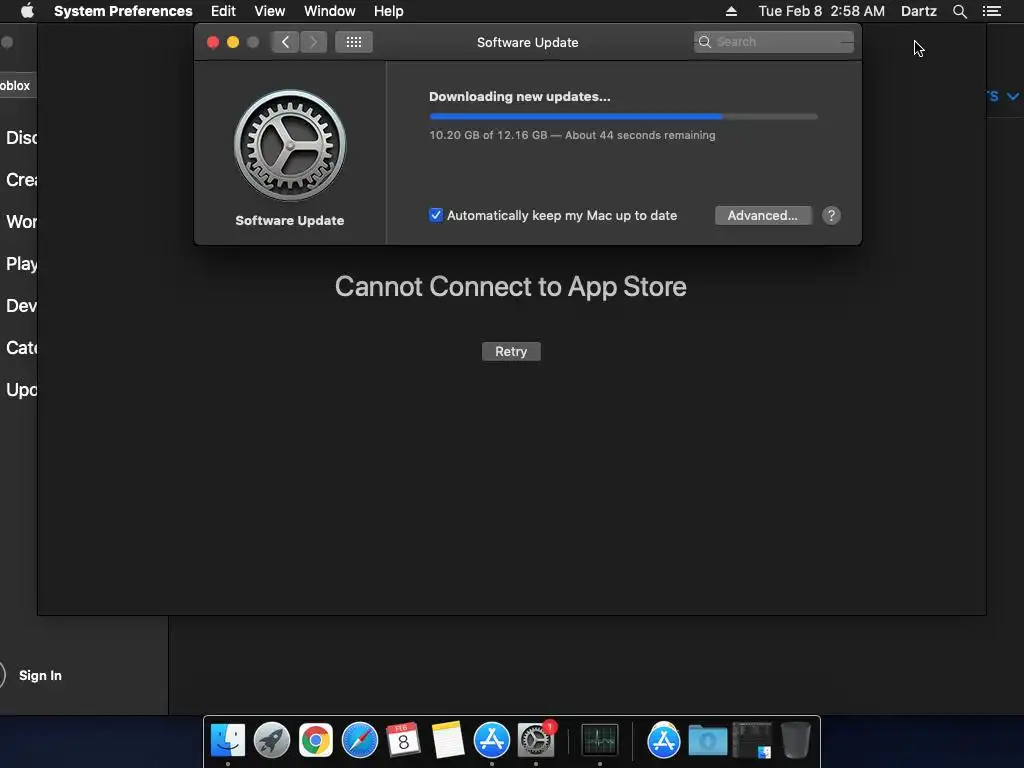Click the large Software Update gear icon
Screen dimensions: 1024x768
click(x=290, y=145)
